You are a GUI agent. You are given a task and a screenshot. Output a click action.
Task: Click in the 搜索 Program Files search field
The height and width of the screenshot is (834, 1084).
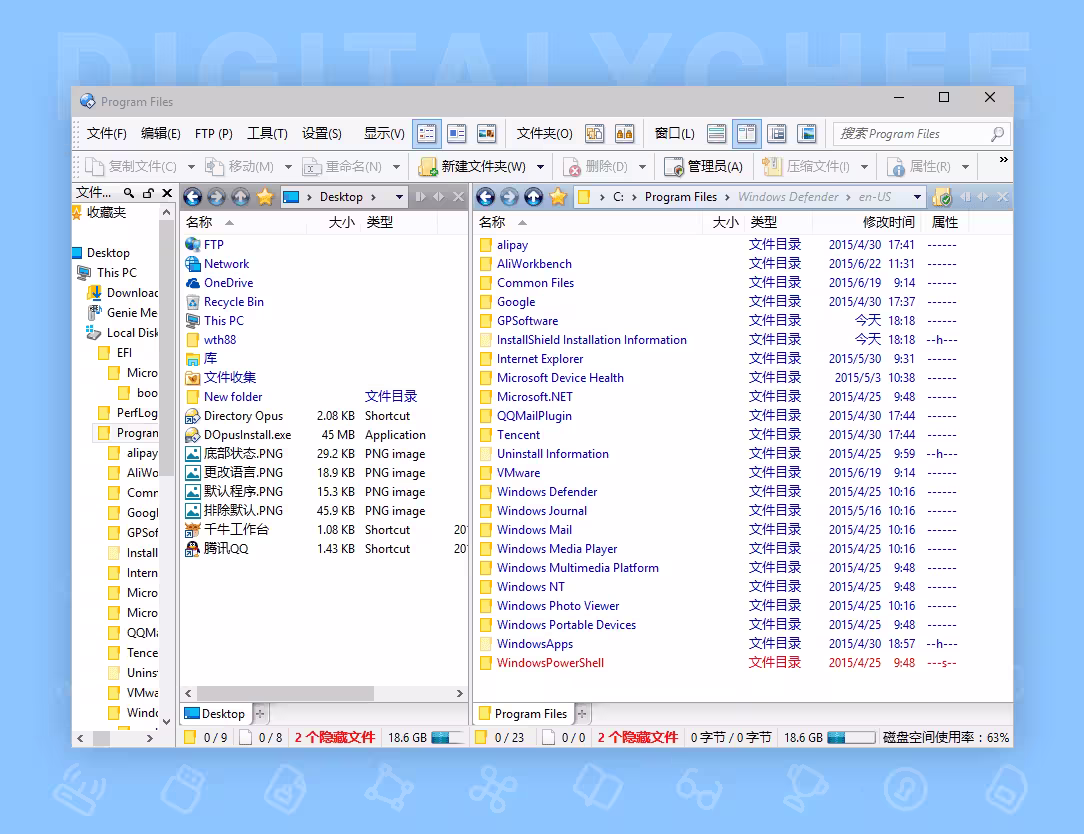click(911, 134)
